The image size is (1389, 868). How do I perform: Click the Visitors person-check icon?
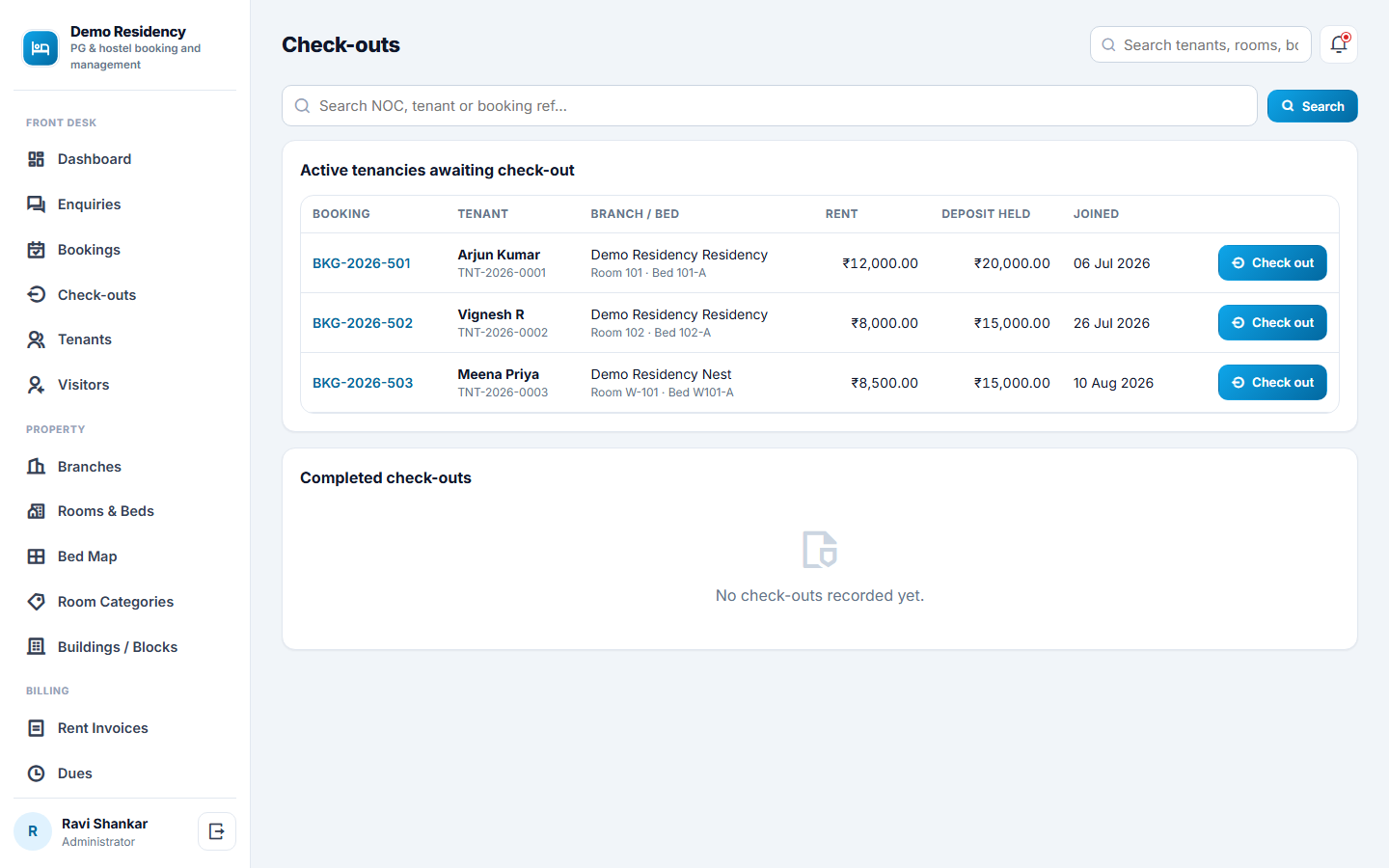[x=36, y=385]
